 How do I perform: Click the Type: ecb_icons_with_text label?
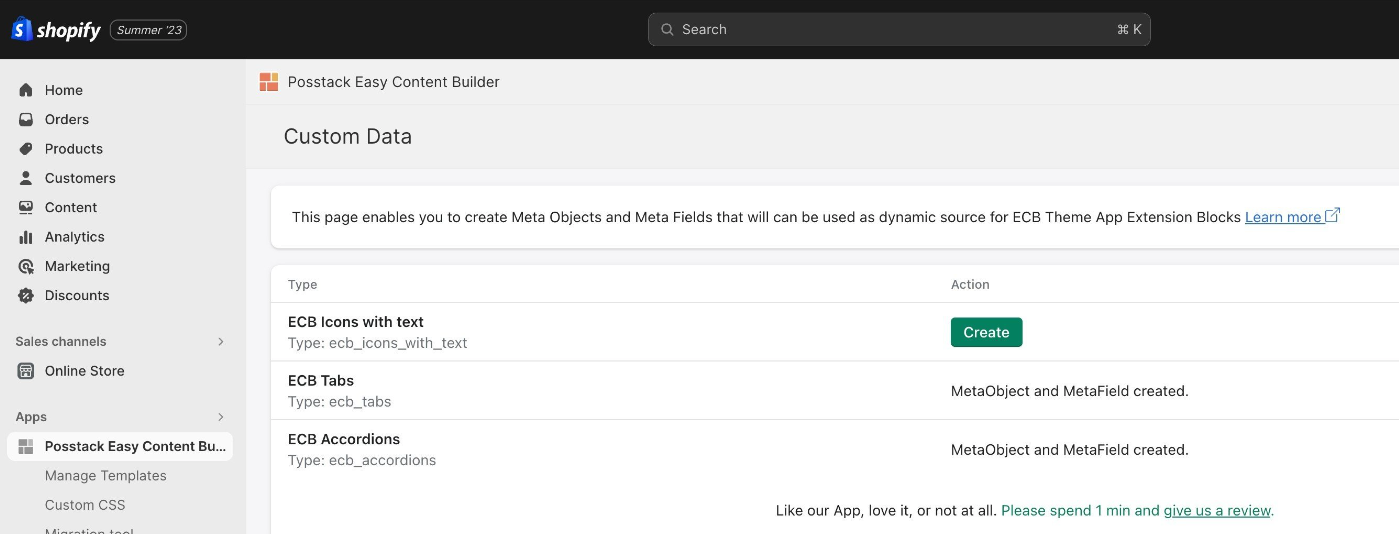[x=378, y=343]
